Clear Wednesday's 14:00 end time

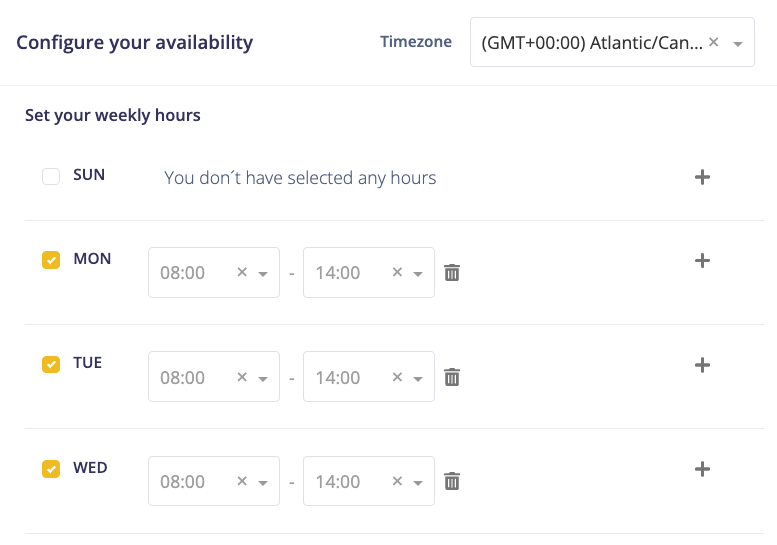coord(397,481)
